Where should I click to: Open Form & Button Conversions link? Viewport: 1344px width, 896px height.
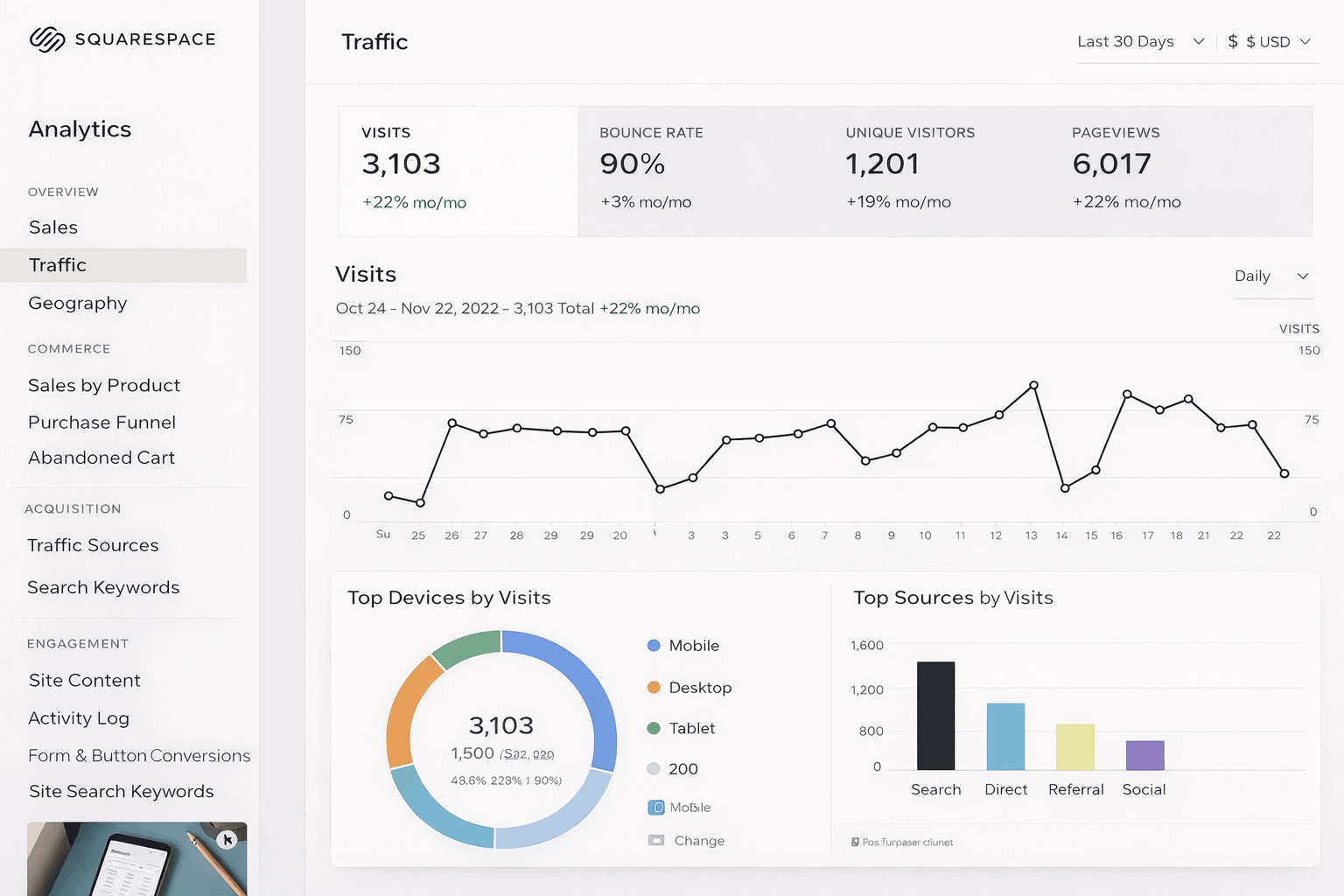coord(139,755)
